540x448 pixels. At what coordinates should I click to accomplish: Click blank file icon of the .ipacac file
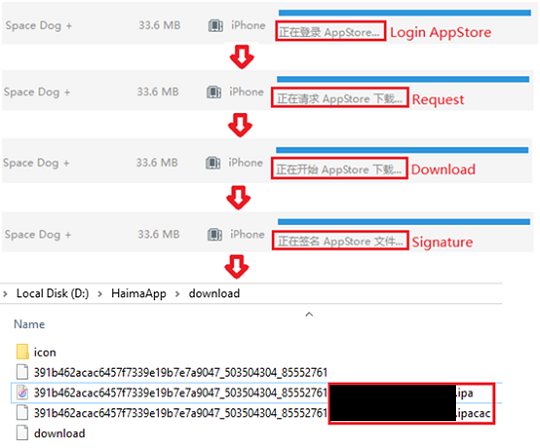[x=22, y=413]
